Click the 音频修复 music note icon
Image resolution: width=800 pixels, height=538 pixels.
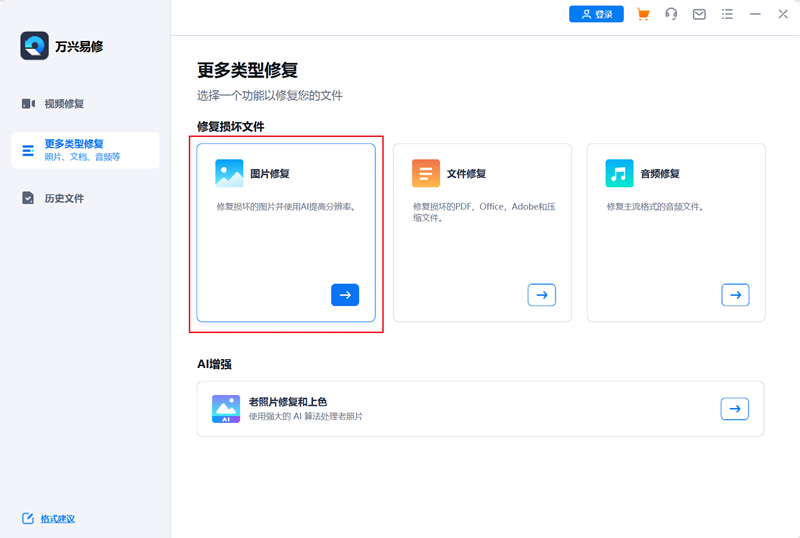tap(619, 173)
